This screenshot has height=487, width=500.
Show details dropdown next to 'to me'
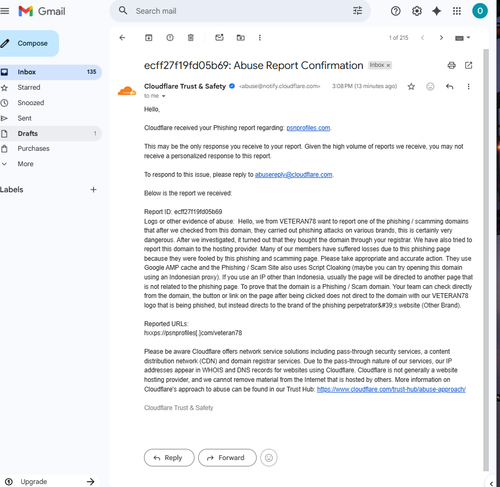tap(164, 96)
